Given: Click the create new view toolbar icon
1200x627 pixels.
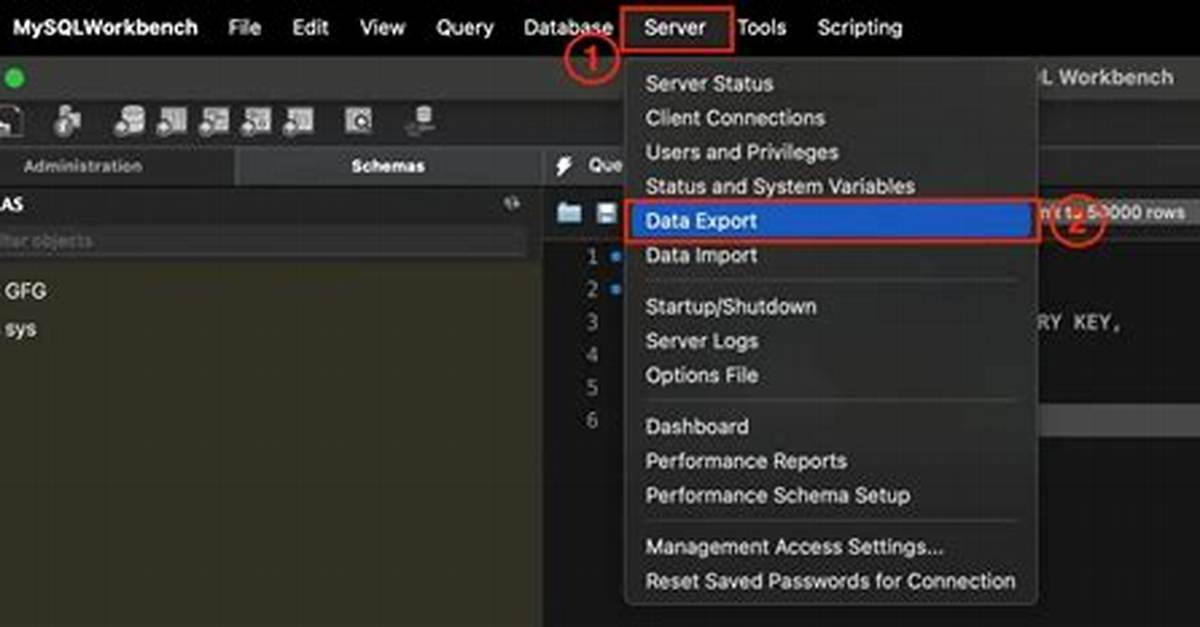Looking at the screenshot, I should (x=214, y=121).
